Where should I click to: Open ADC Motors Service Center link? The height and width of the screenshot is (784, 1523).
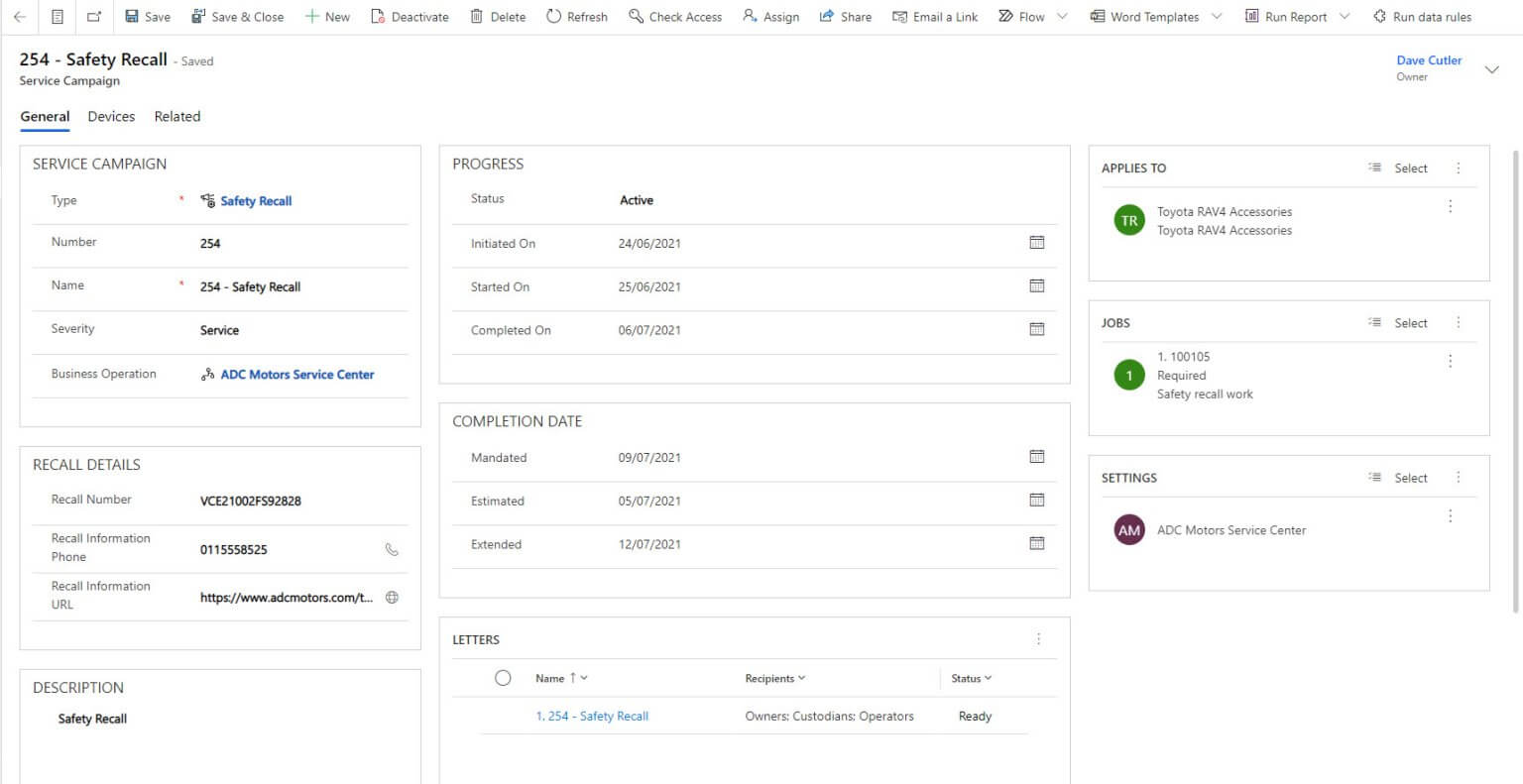coord(296,375)
